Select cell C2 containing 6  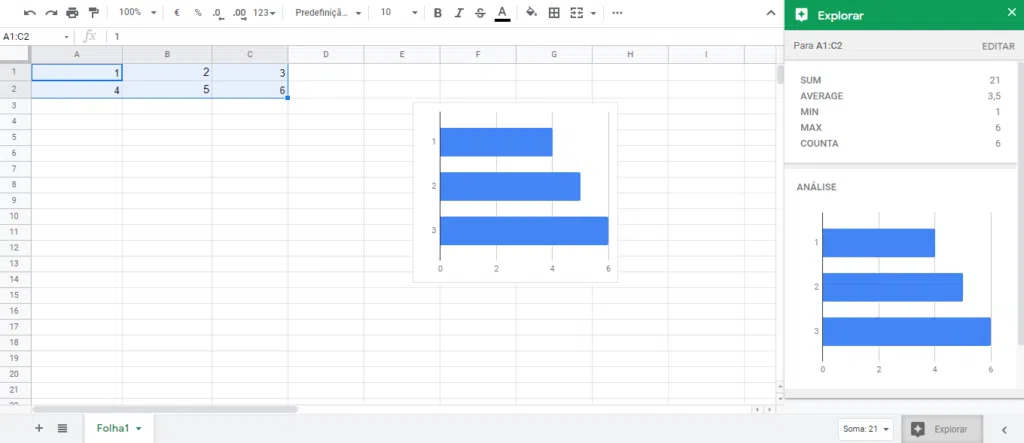click(x=249, y=90)
